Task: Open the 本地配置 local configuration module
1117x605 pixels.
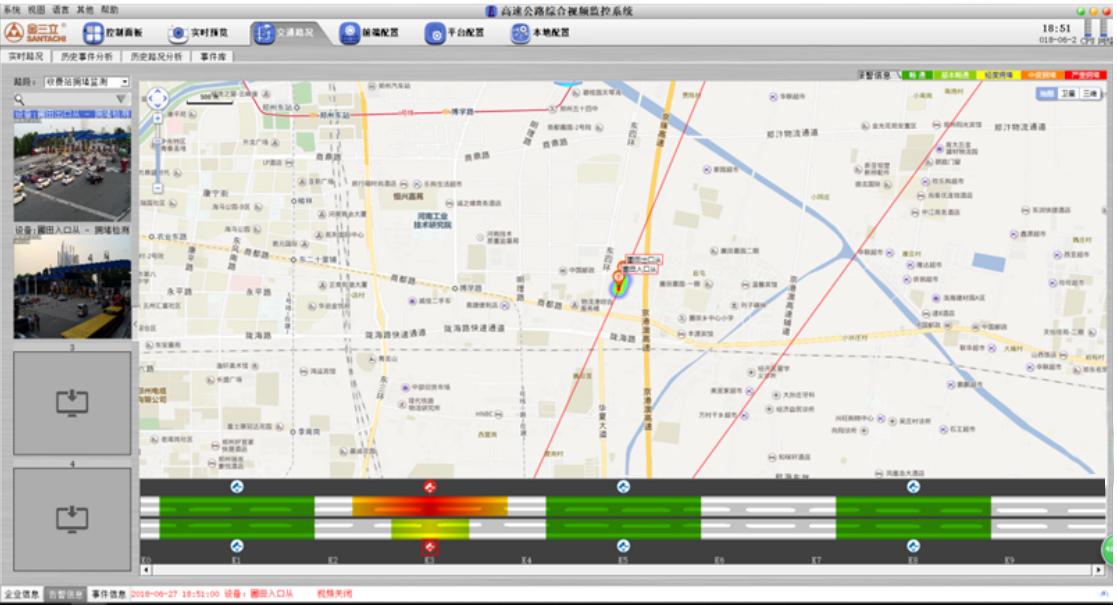Action: click(x=541, y=33)
